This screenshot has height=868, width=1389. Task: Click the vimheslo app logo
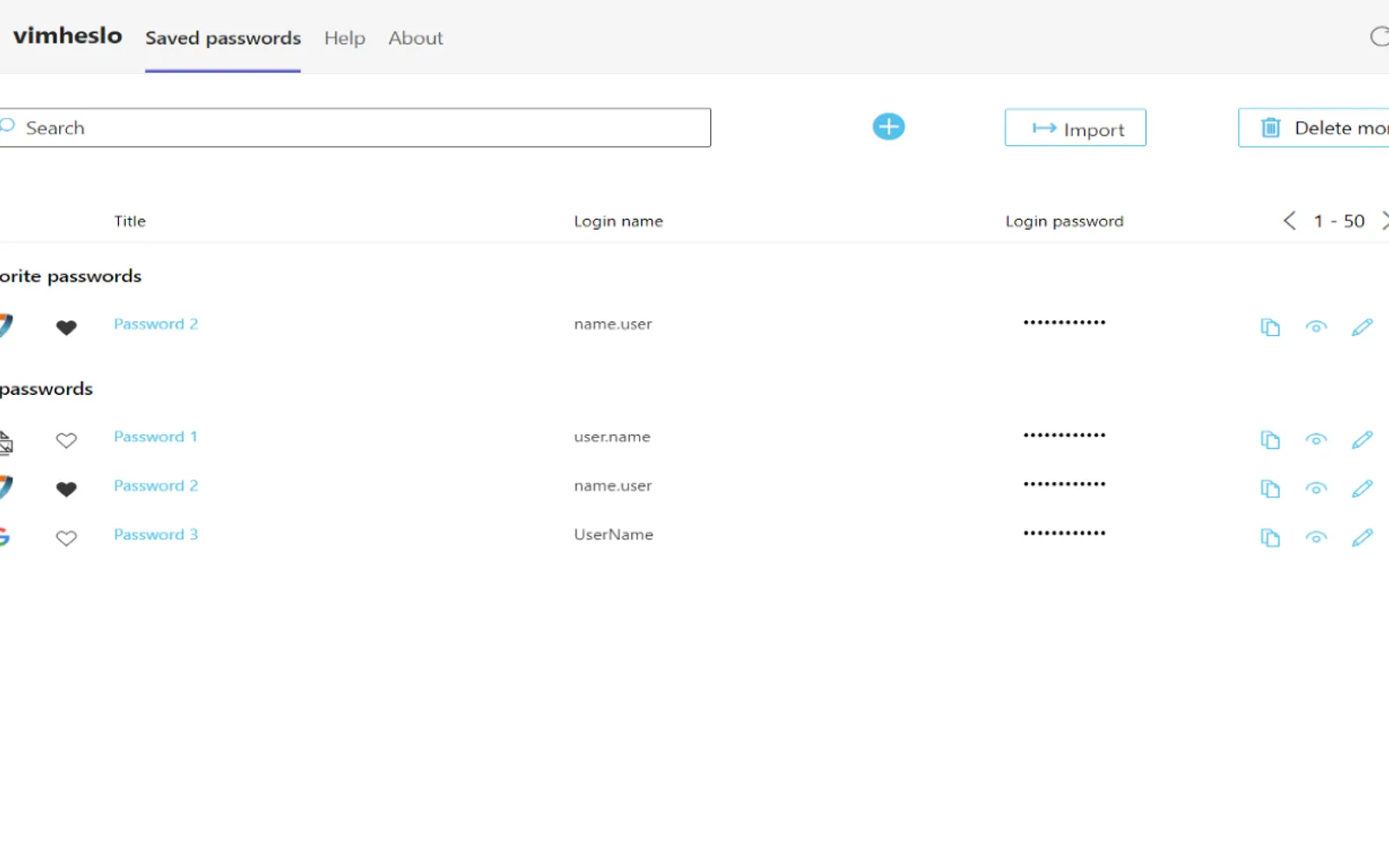68,36
